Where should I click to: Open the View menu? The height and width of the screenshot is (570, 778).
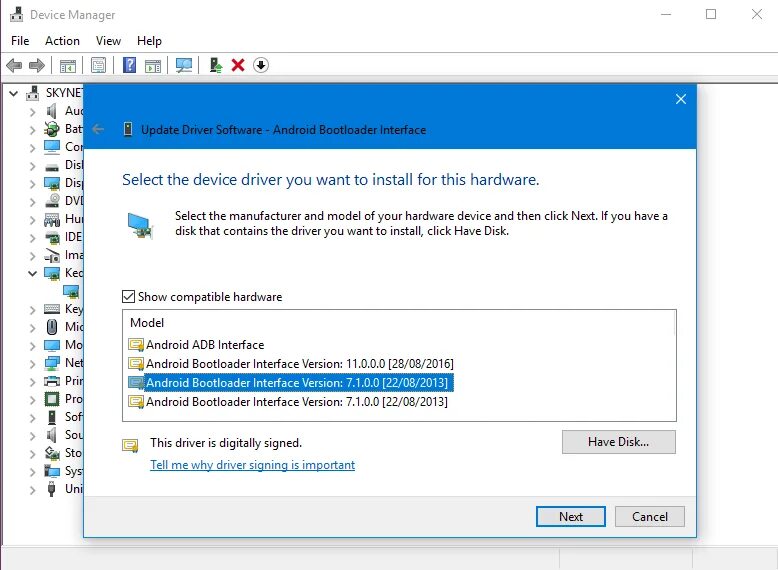pos(108,41)
